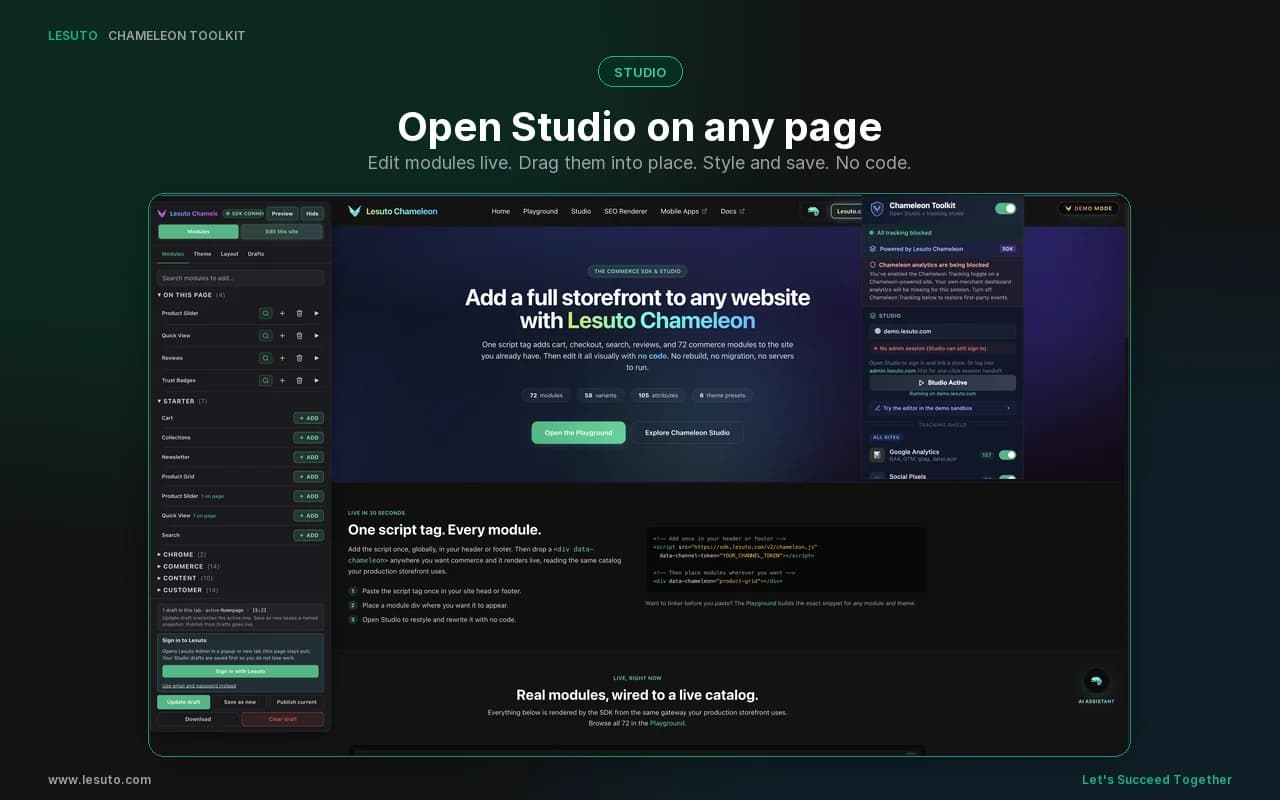Click Open the Playground button
The height and width of the screenshot is (800, 1280).
(578, 432)
